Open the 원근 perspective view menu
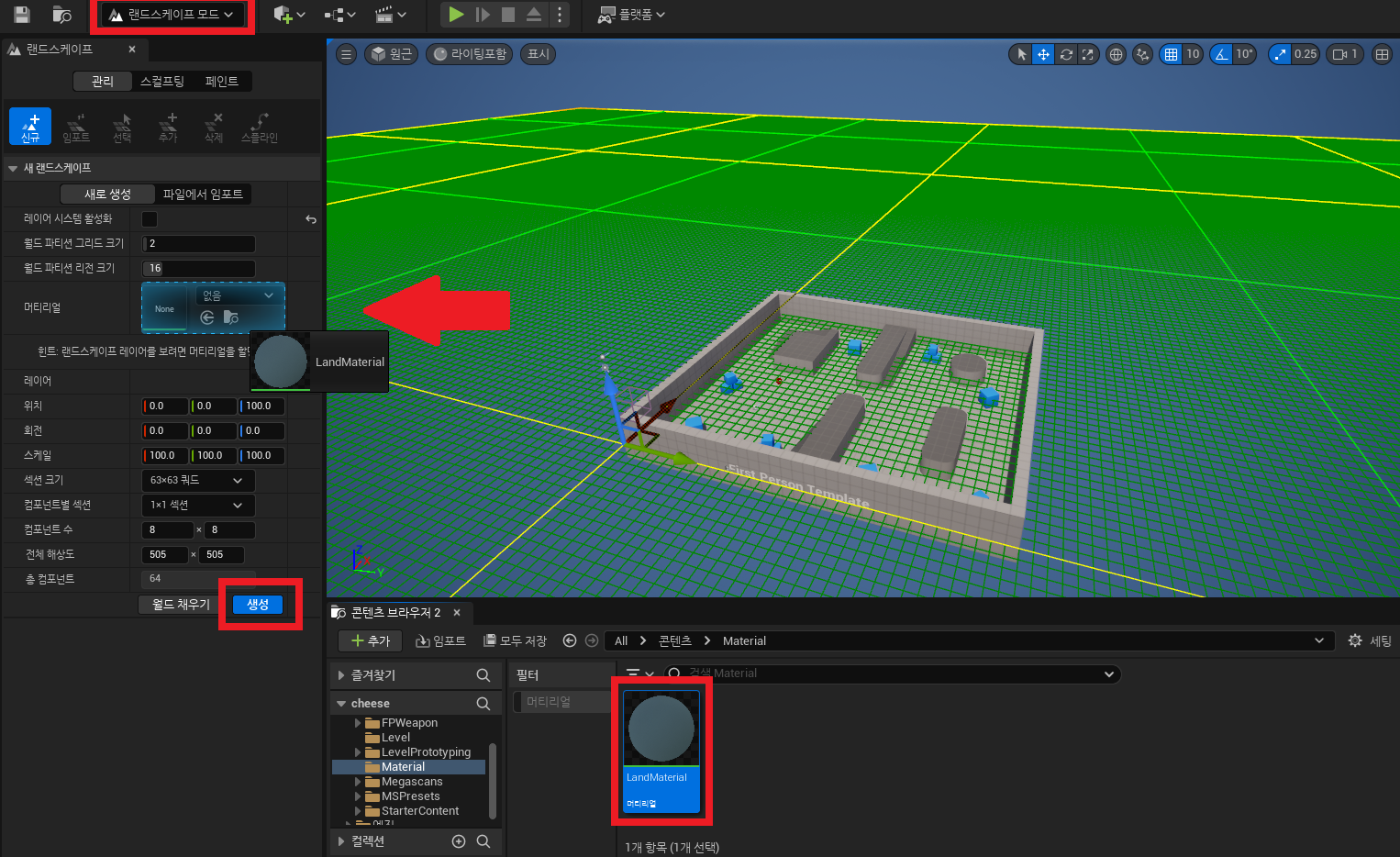Screen dimensions: 1400x857 point(391,54)
